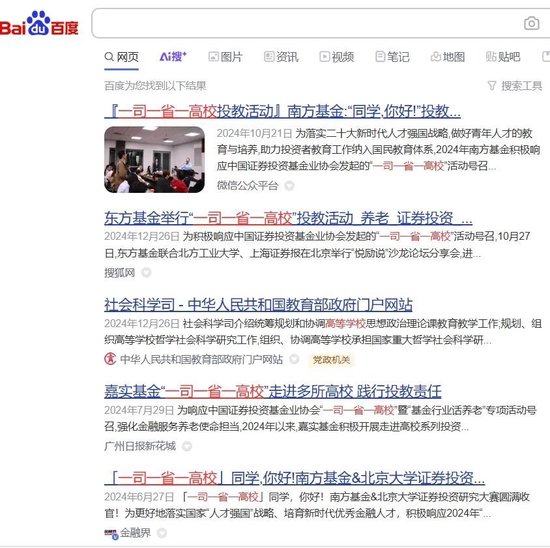Click the 2024年7月29日 snippet text
550x548 pixels.
[x=139, y=410]
